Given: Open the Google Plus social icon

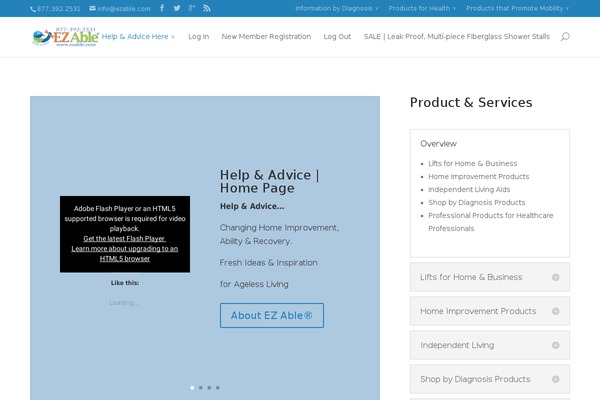Looking at the screenshot, I should point(191,8).
